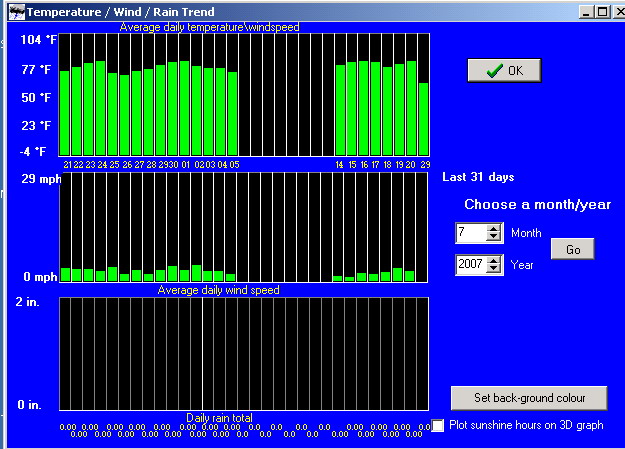625x449 pixels.
Task: Click the 'Average daily wind speed' caption
Action: click(x=218, y=290)
